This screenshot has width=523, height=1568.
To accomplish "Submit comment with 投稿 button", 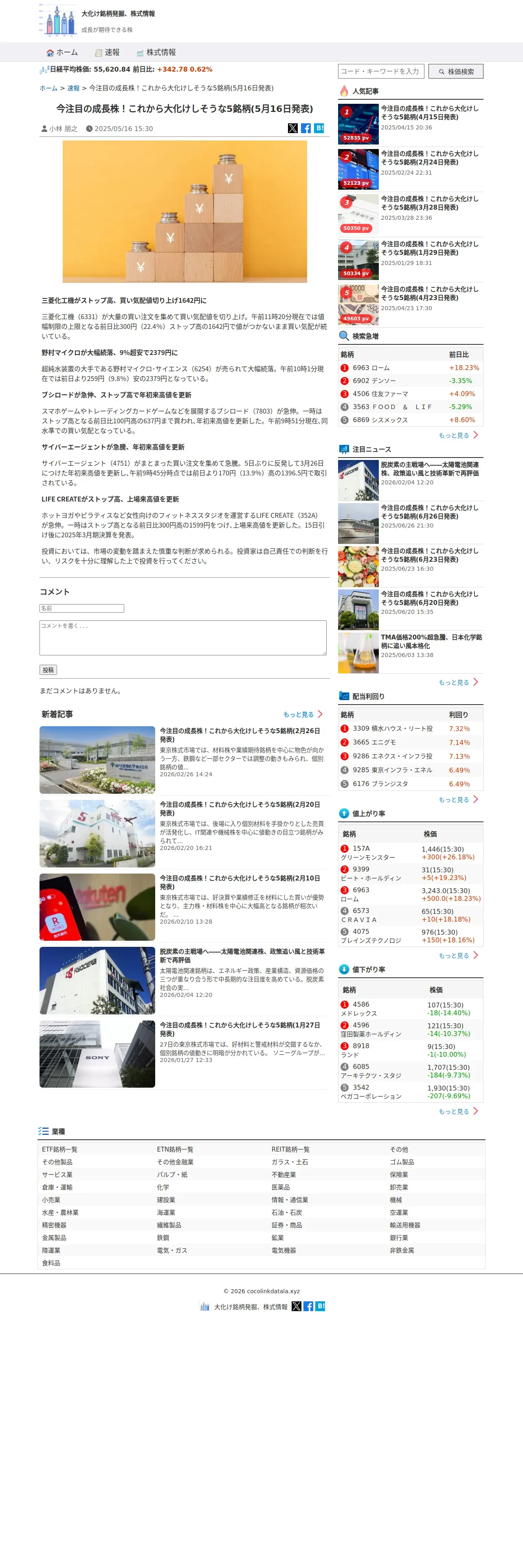I will click(x=48, y=670).
